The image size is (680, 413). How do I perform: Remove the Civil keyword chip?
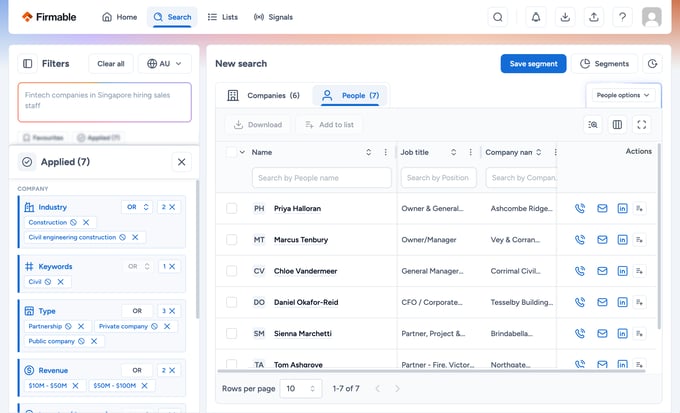[x=60, y=282]
